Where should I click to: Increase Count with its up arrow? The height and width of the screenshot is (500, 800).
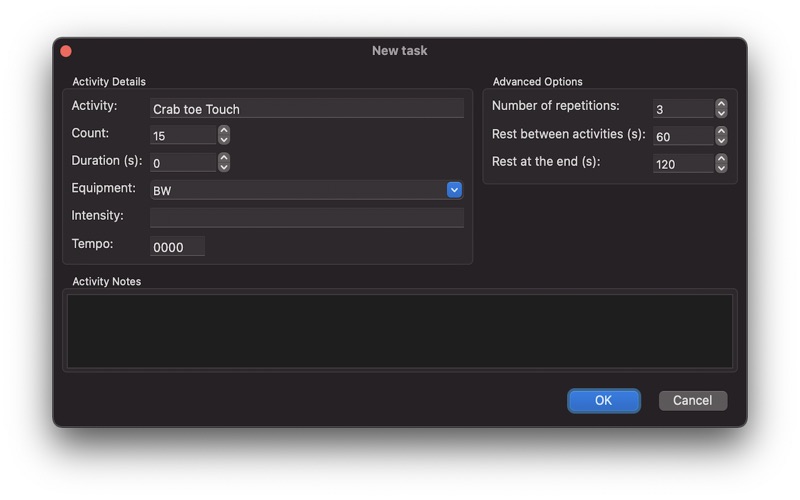tap(223, 131)
